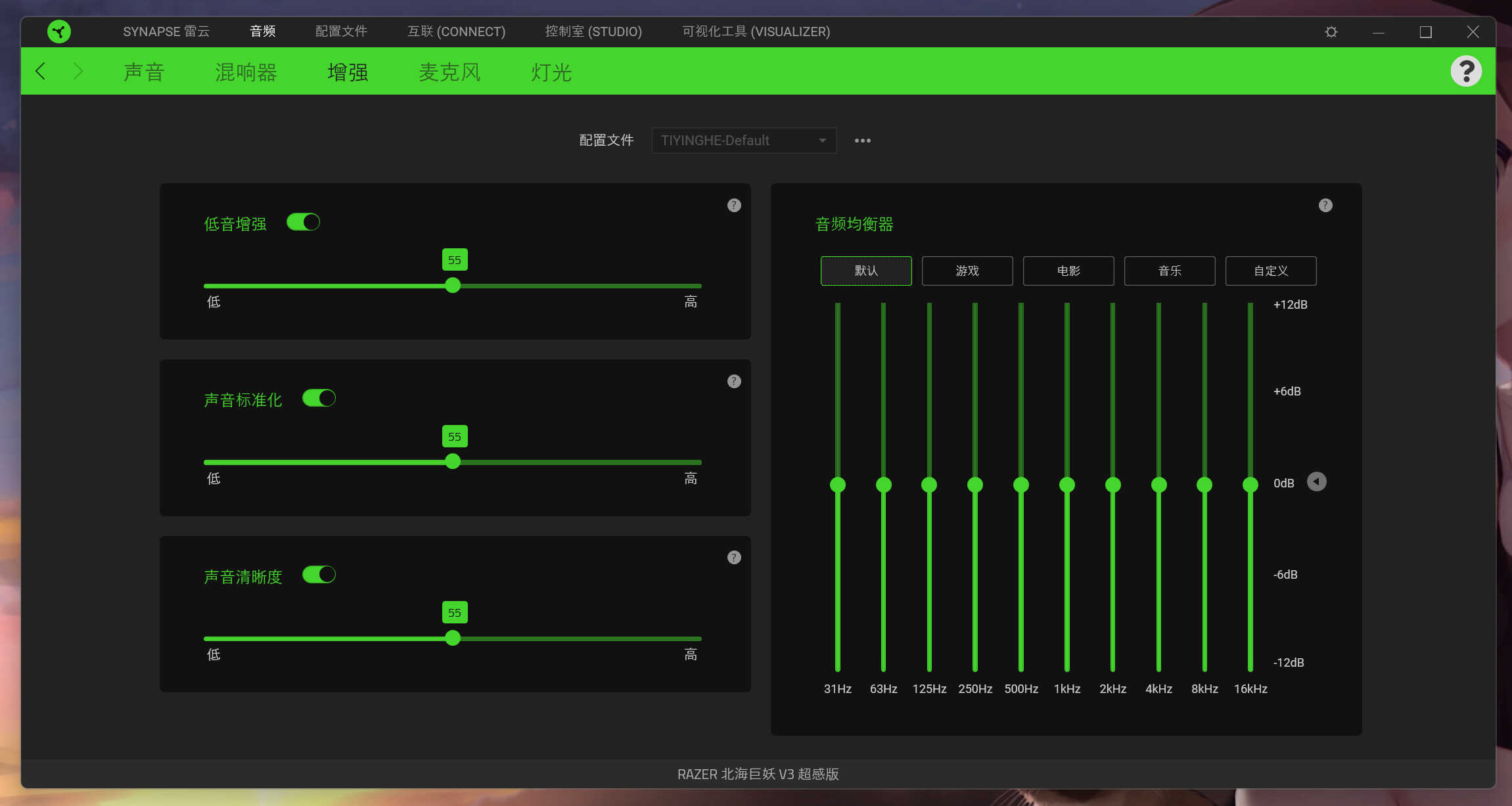Image resolution: width=1512 pixels, height=806 pixels.
Task: Show help for 低音增强 panel
Action: coord(734,206)
